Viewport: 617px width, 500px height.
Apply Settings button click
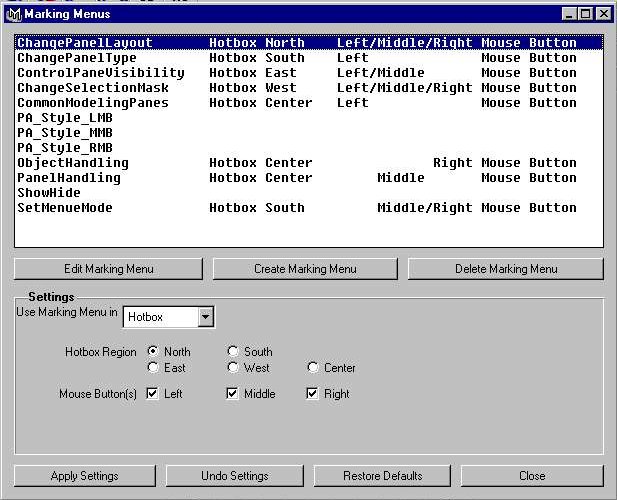click(x=85, y=476)
